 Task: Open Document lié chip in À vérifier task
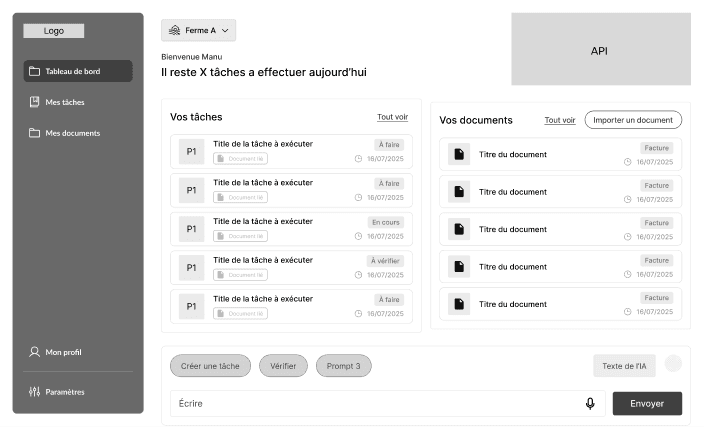pyautogui.click(x=241, y=275)
